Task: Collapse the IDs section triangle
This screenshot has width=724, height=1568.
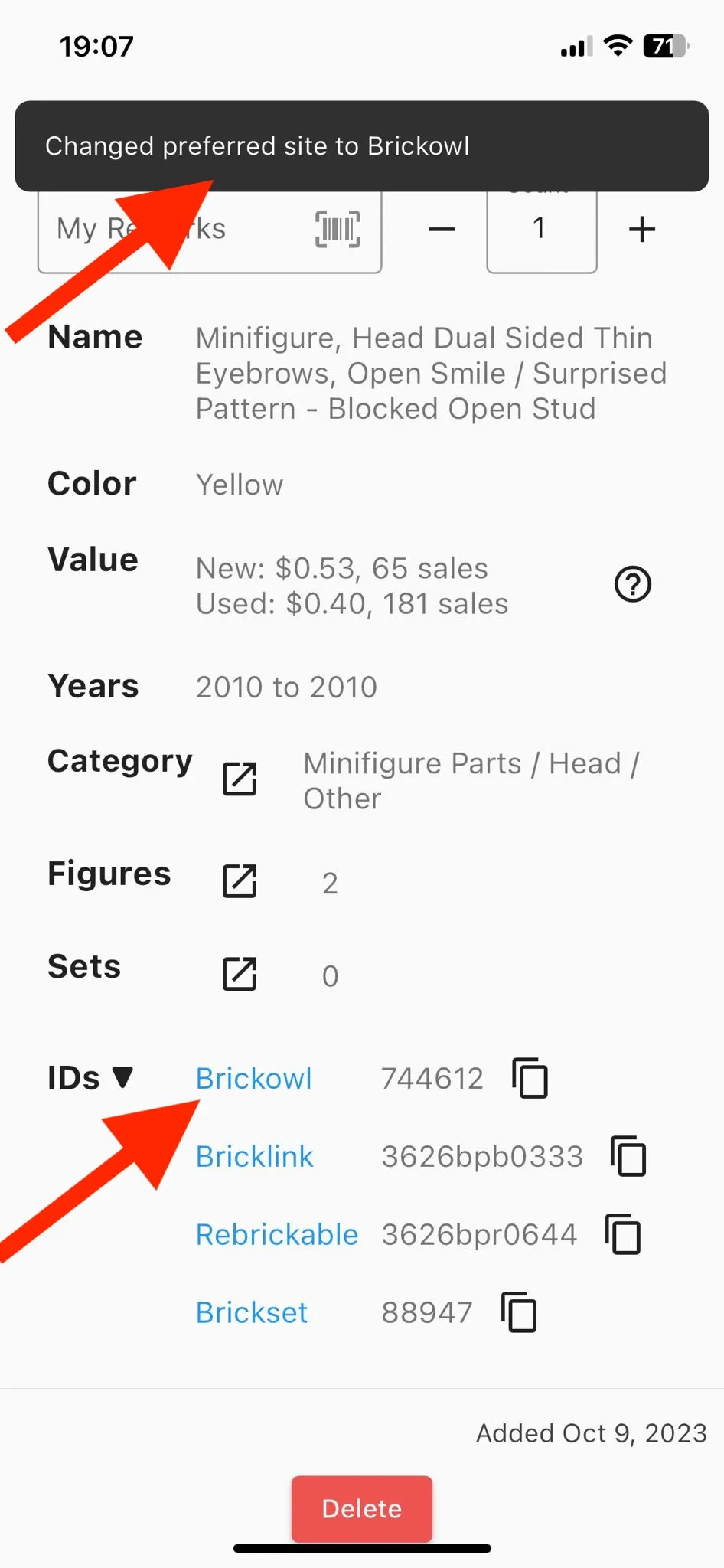Action: coord(122,1077)
